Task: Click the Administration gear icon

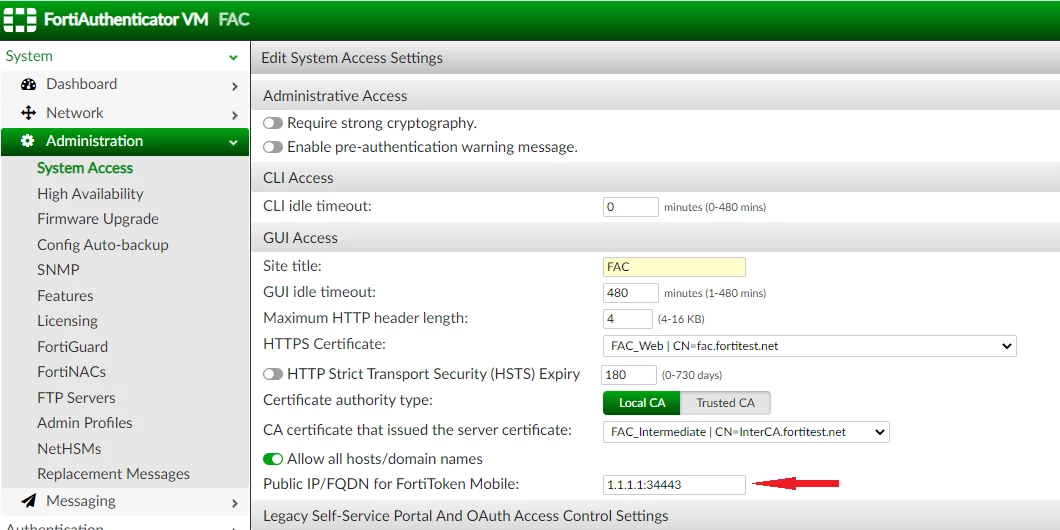Action: [28, 141]
